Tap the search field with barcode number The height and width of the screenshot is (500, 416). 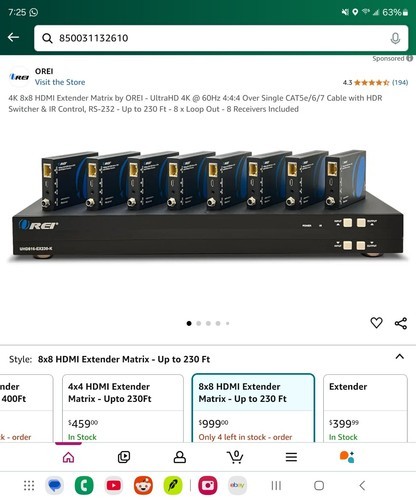click(221, 38)
